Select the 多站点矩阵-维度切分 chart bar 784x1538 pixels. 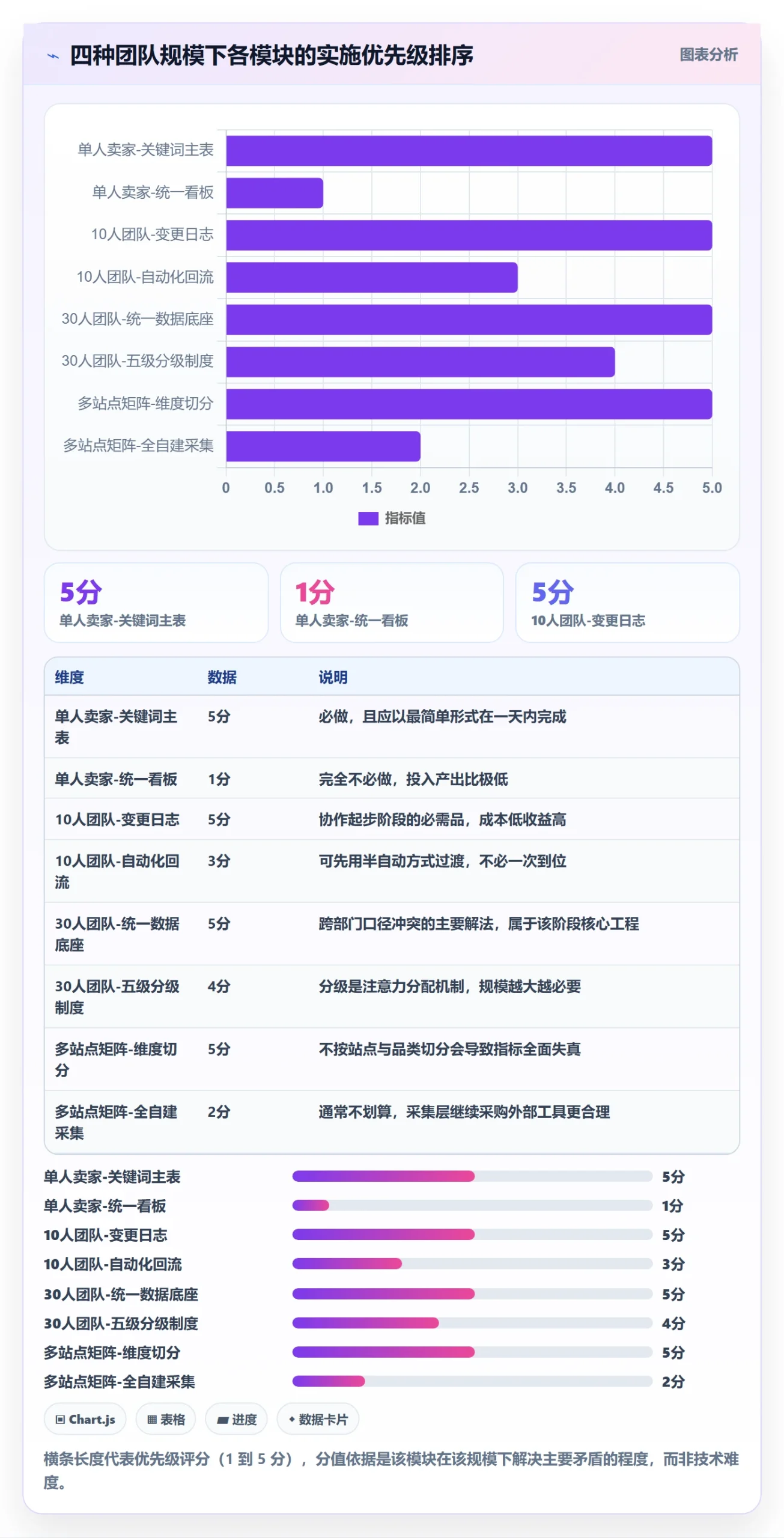click(469, 404)
